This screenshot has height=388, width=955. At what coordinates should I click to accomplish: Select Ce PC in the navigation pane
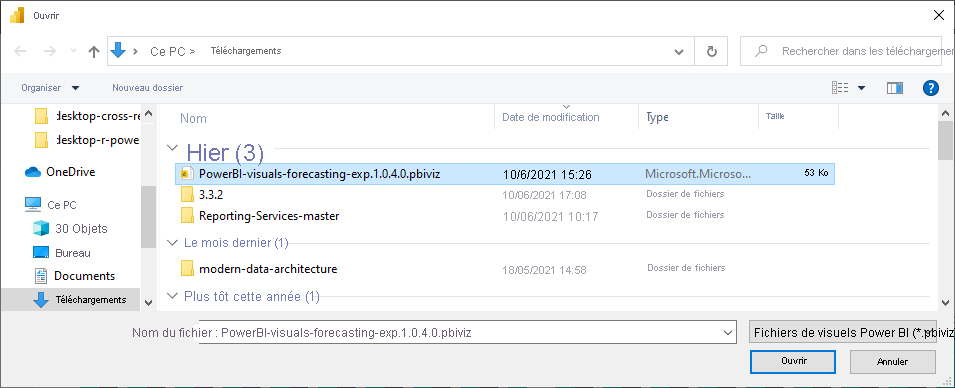51,205
